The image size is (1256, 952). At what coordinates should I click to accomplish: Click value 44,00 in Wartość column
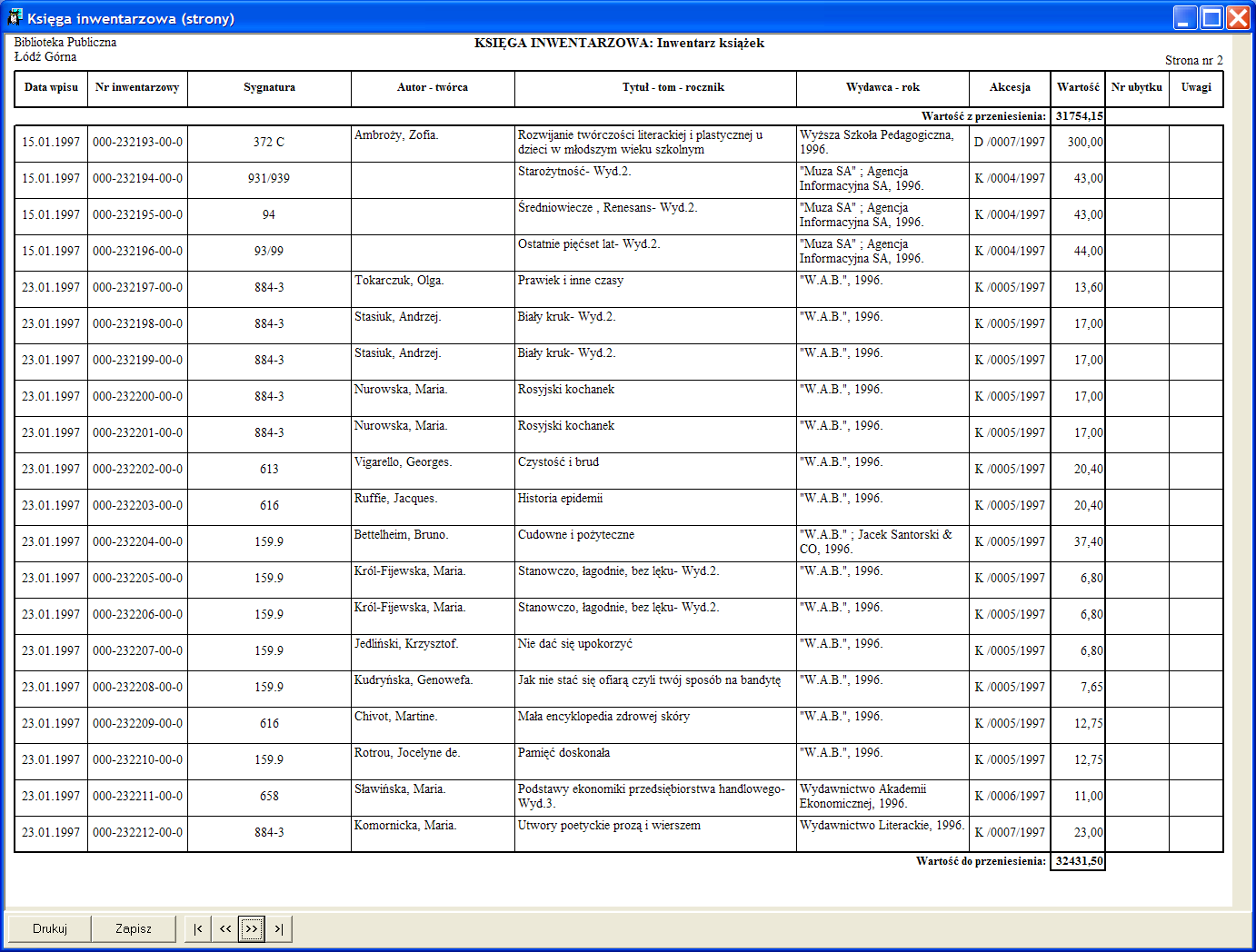(x=1088, y=252)
